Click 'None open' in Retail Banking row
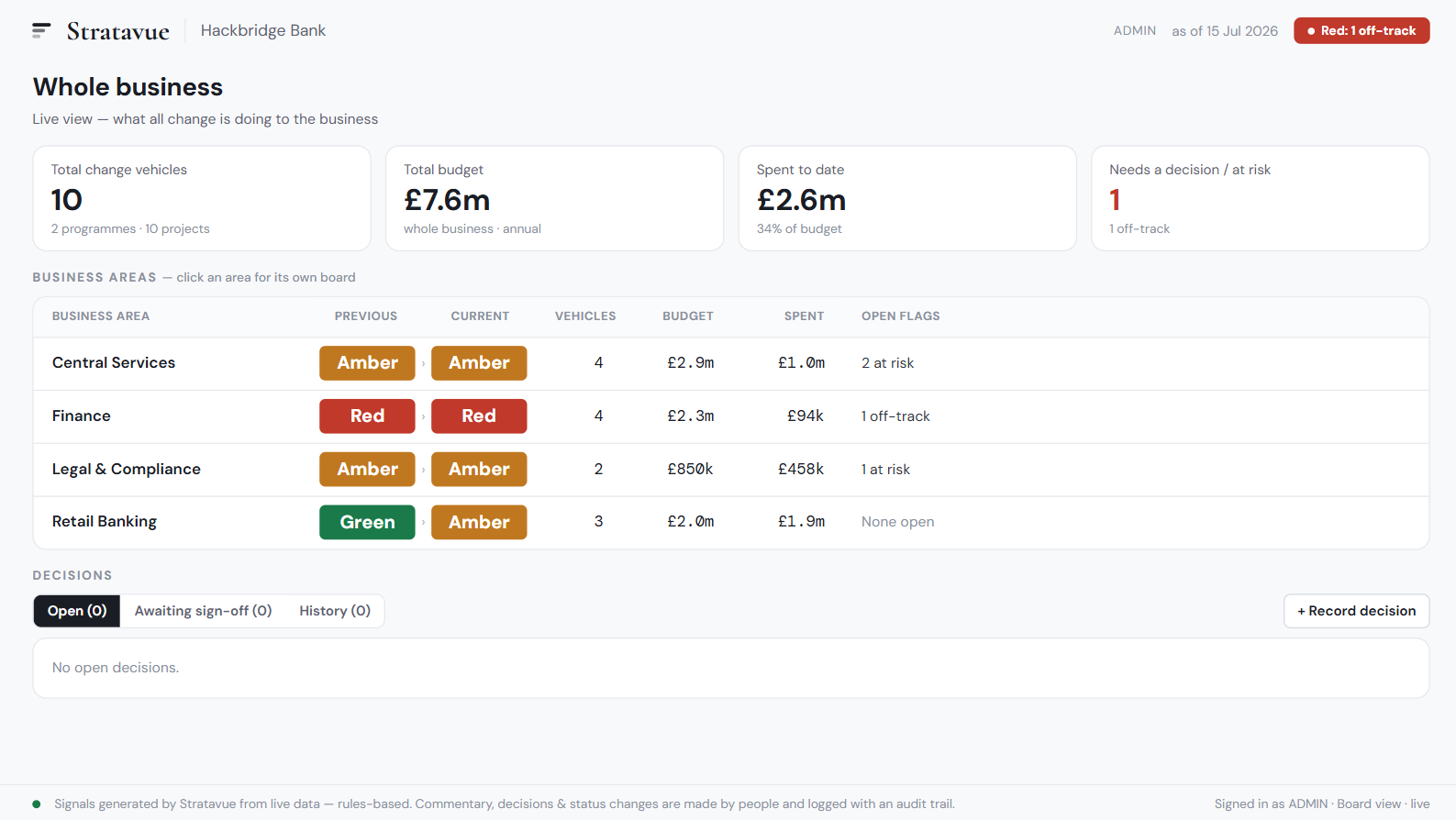Viewport: 1456px width, 820px height. click(897, 522)
